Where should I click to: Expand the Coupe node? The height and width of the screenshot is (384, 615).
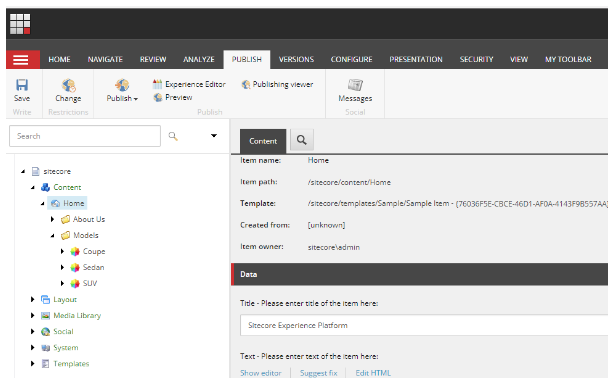coord(62,251)
